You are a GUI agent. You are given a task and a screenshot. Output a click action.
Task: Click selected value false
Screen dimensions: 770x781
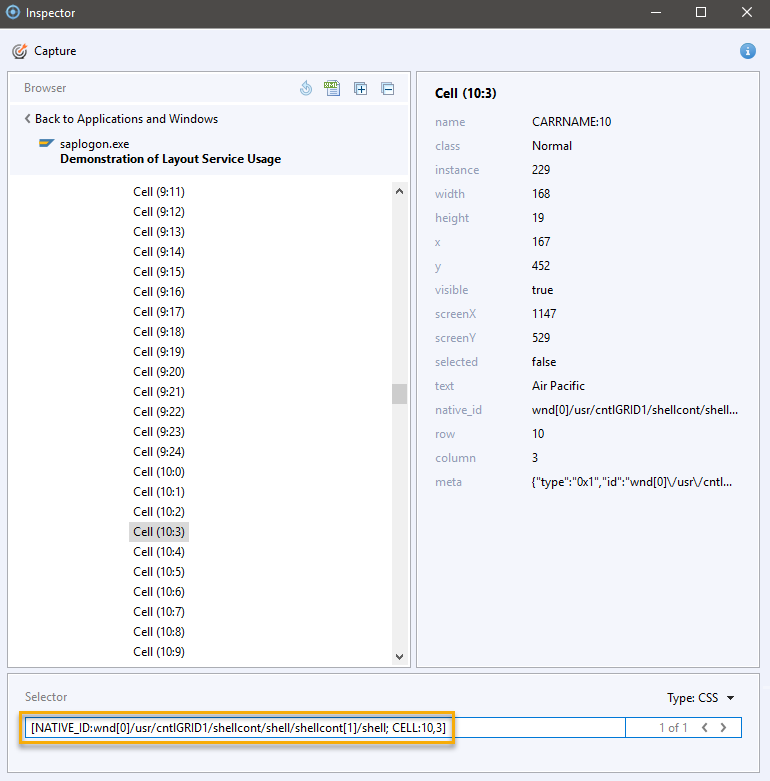coord(544,362)
